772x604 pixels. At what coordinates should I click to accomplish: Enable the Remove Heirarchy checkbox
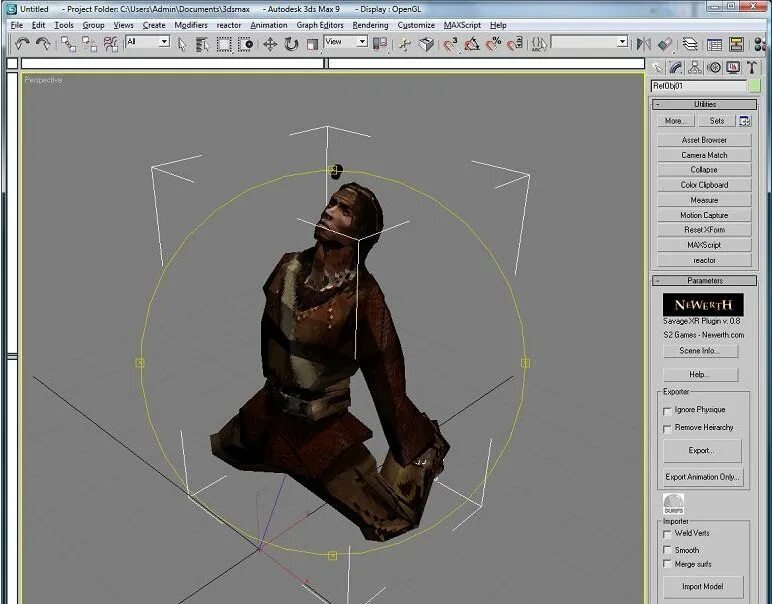[x=667, y=429]
